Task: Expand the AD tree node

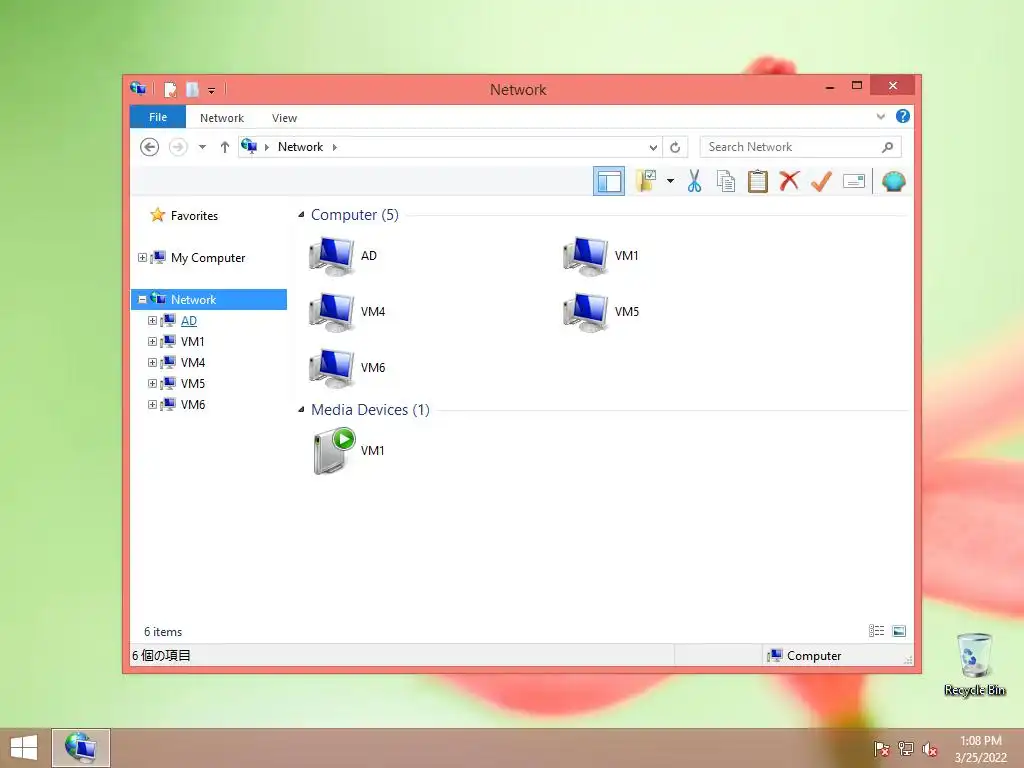Action: (152, 321)
